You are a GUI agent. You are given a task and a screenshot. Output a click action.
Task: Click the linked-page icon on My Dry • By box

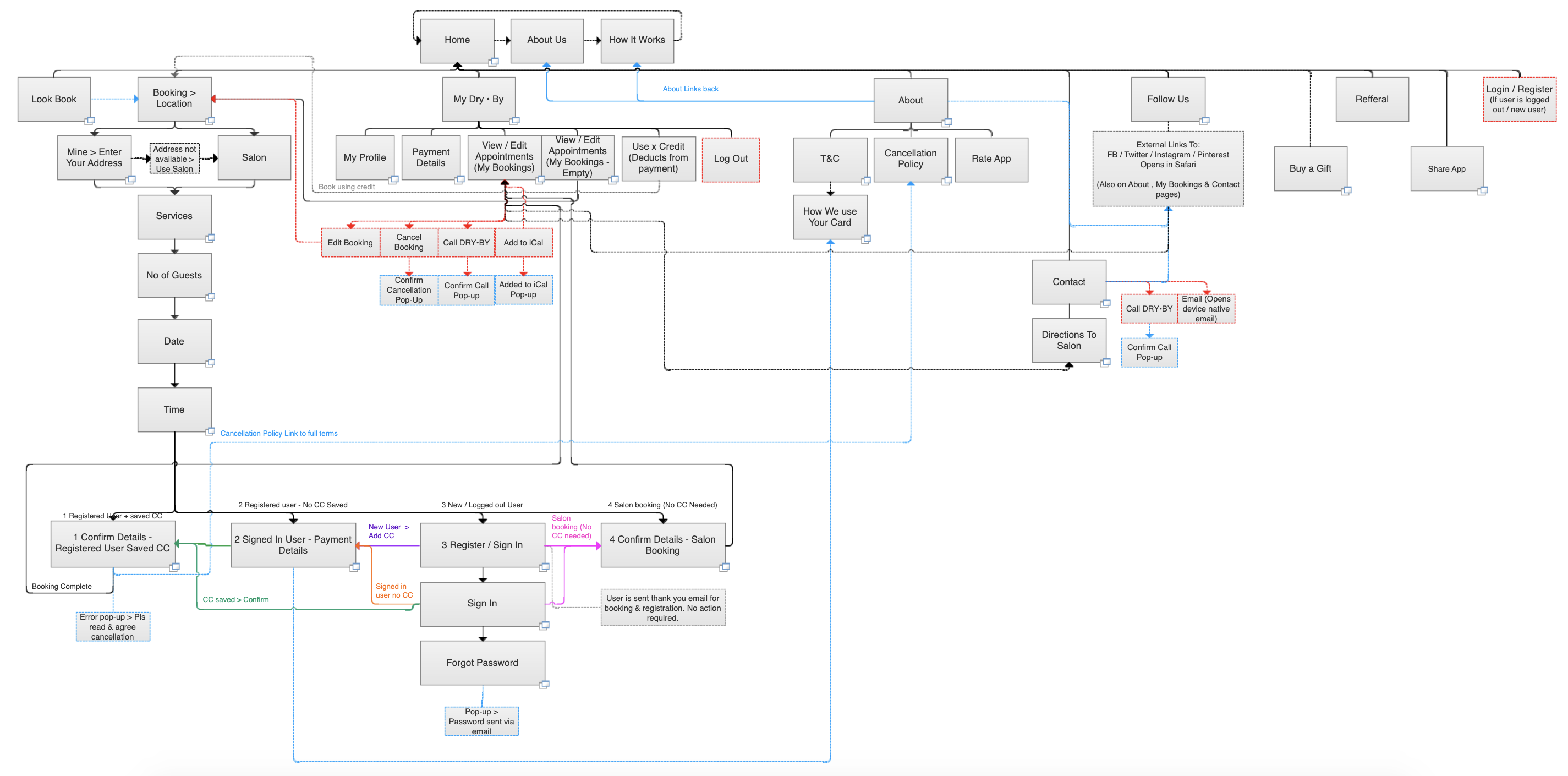point(514,121)
